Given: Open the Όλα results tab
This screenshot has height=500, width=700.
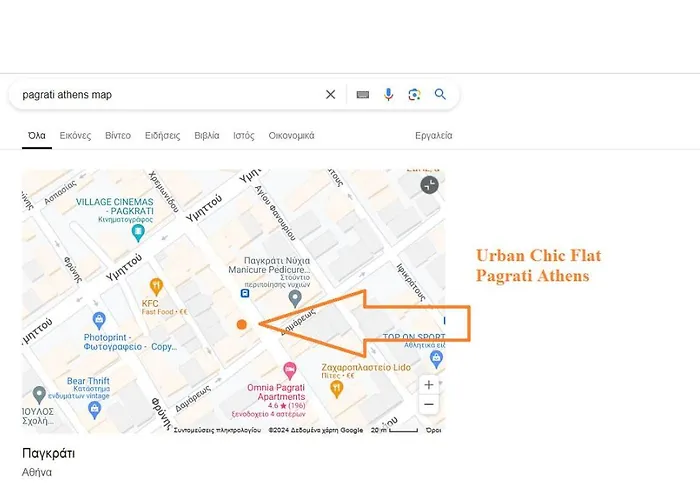Looking at the screenshot, I should 37,136.
